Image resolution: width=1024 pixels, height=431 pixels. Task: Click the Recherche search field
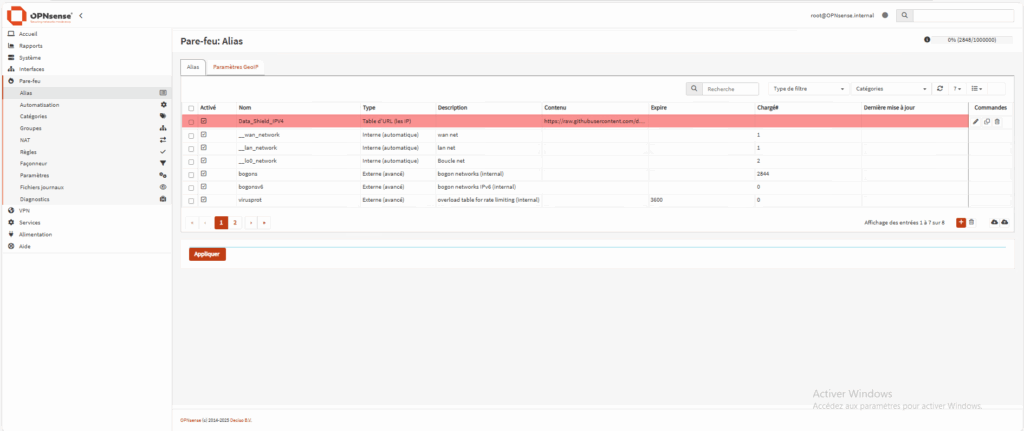(x=731, y=89)
